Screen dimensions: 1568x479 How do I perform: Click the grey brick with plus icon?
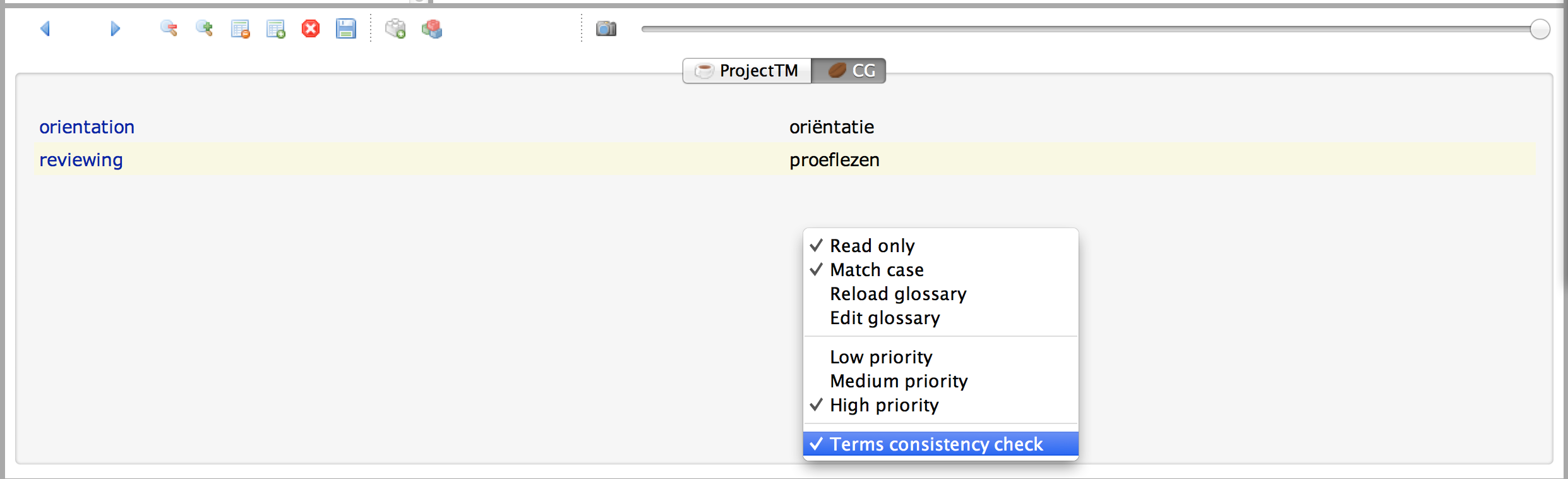[x=395, y=28]
